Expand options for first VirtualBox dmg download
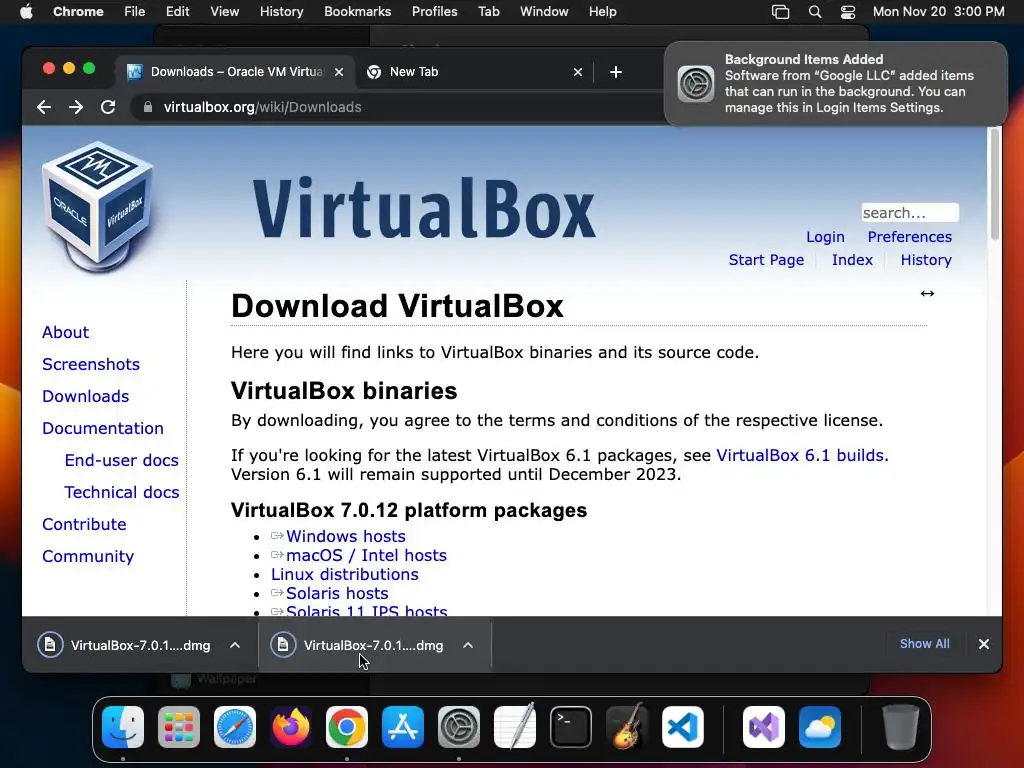This screenshot has width=1024, height=768. pos(235,645)
